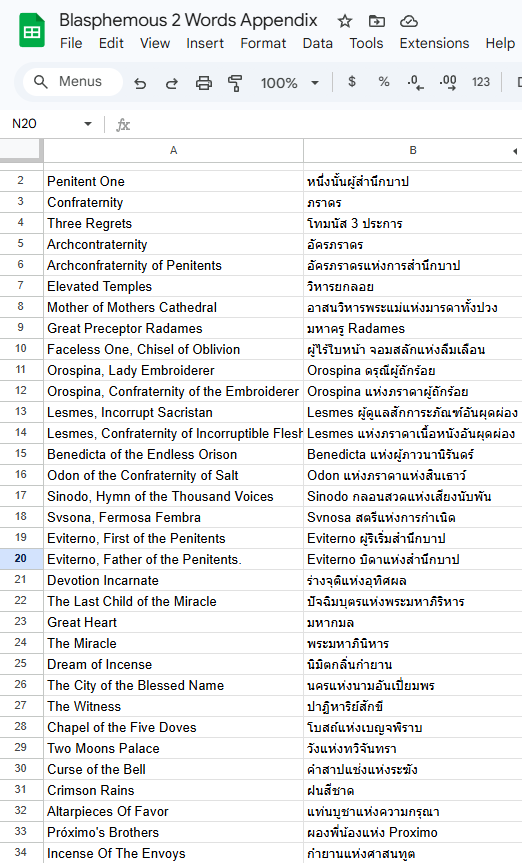Viewport: 522px width, 863px height.
Task: Select cell 'Mother of Mothers Cathedral'
Action: pos(173,307)
